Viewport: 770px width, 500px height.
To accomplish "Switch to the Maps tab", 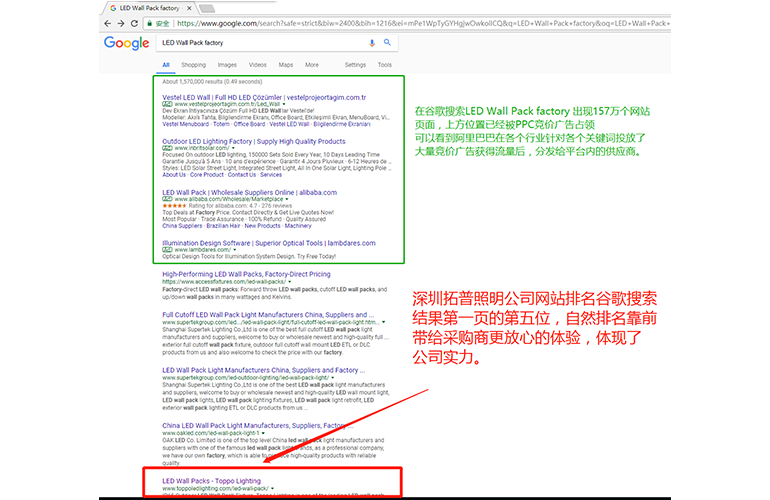I will (x=286, y=65).
